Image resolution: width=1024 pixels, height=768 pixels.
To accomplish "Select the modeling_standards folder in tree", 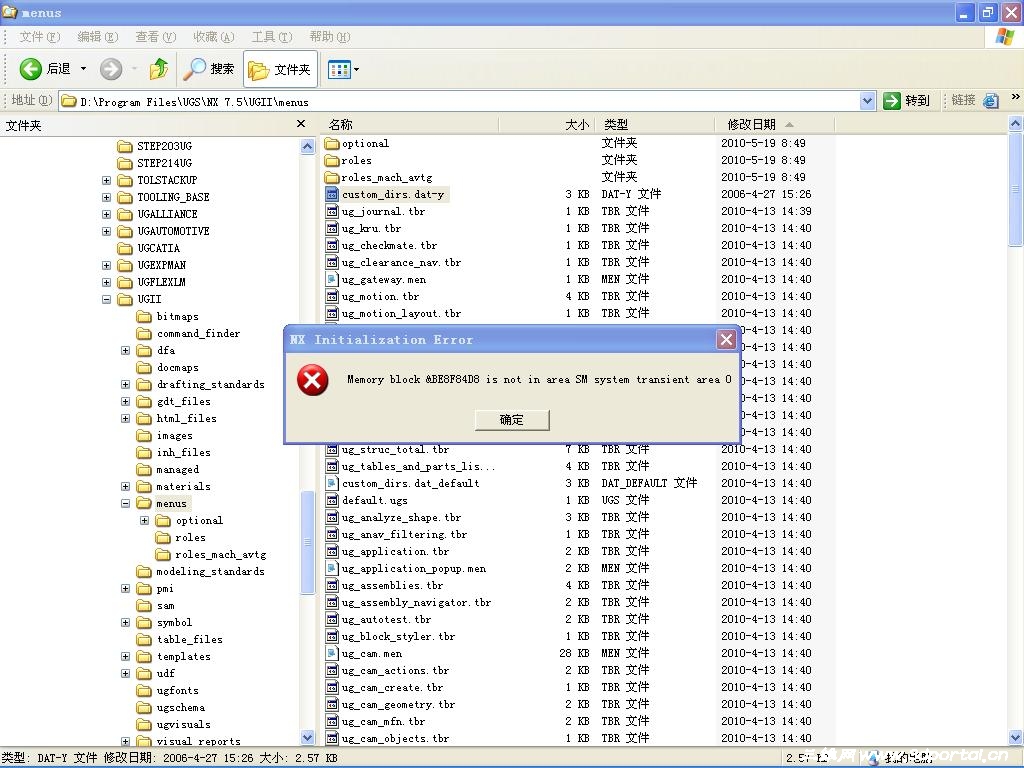I will point(210,571).
